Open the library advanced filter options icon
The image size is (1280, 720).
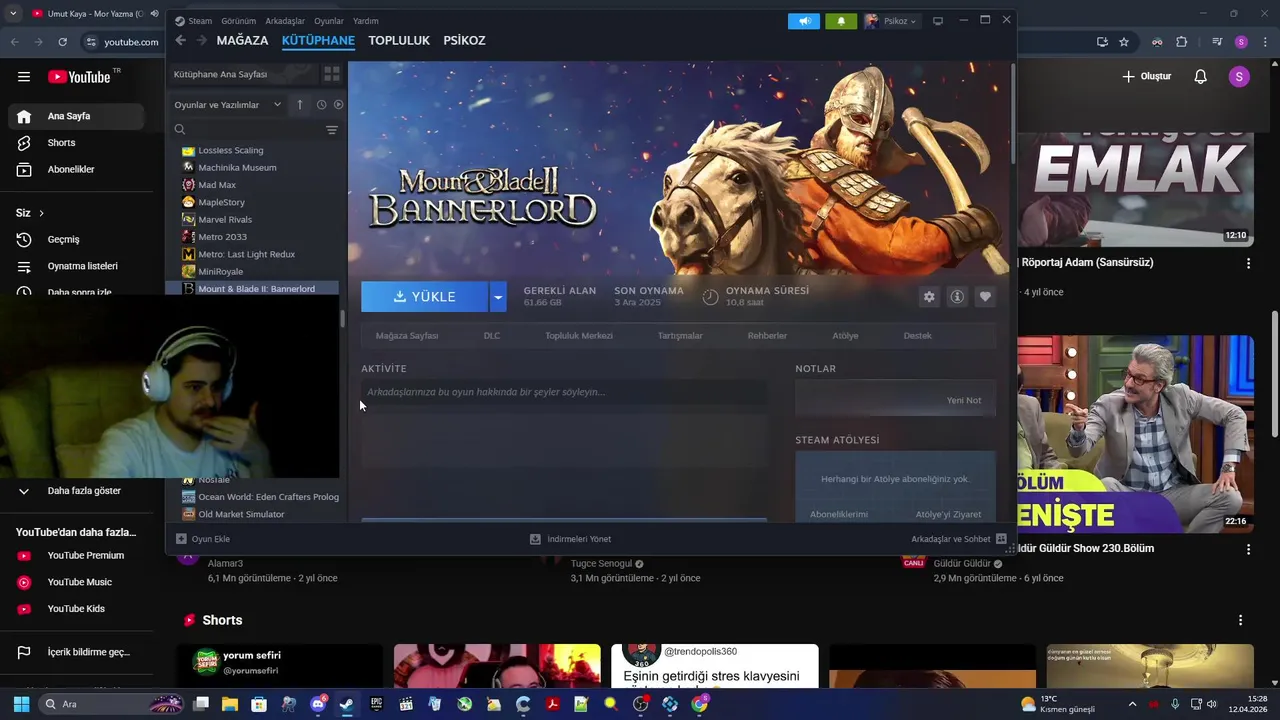tap(332, 130)
